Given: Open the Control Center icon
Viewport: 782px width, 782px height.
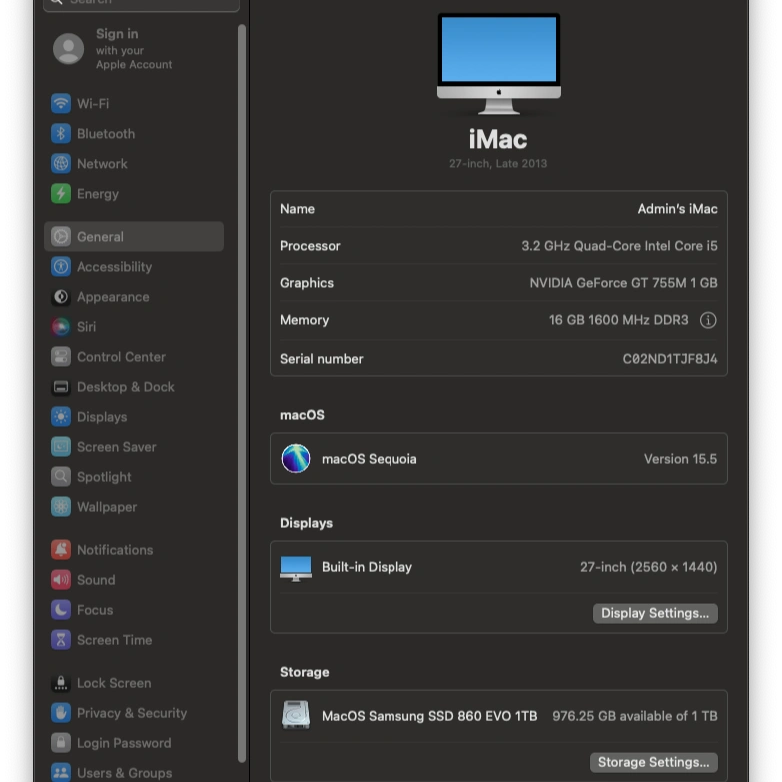Looking at the screenshot, I should pyautogui.click(x=61, y=357).
